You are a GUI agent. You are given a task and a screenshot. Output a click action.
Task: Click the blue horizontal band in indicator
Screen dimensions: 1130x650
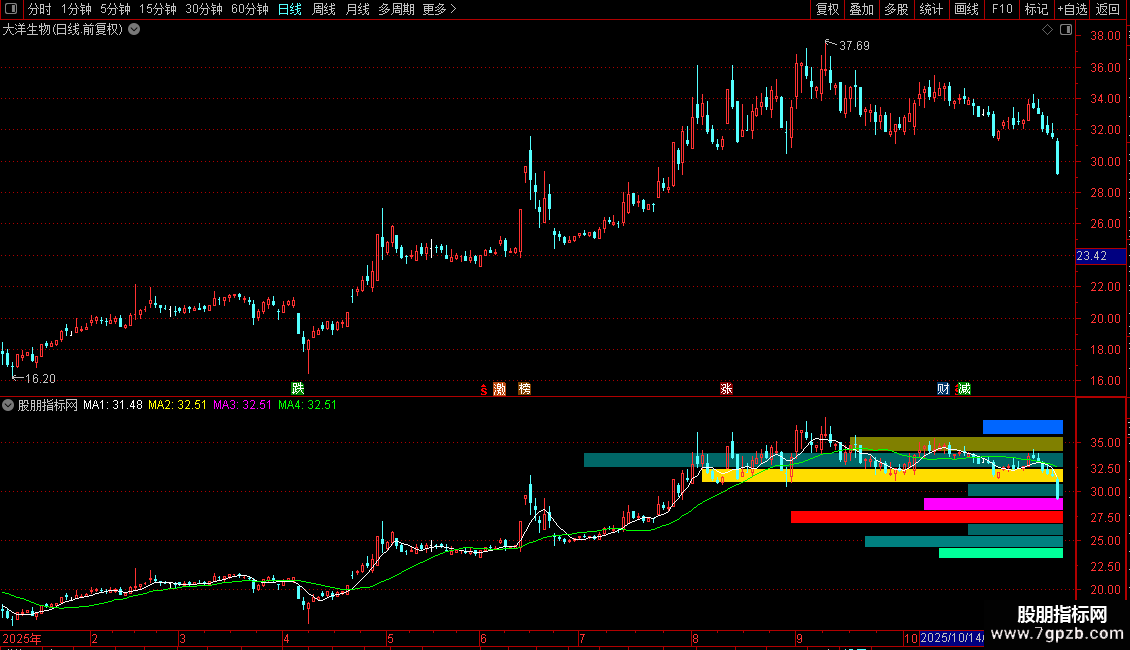point(1023,427)
